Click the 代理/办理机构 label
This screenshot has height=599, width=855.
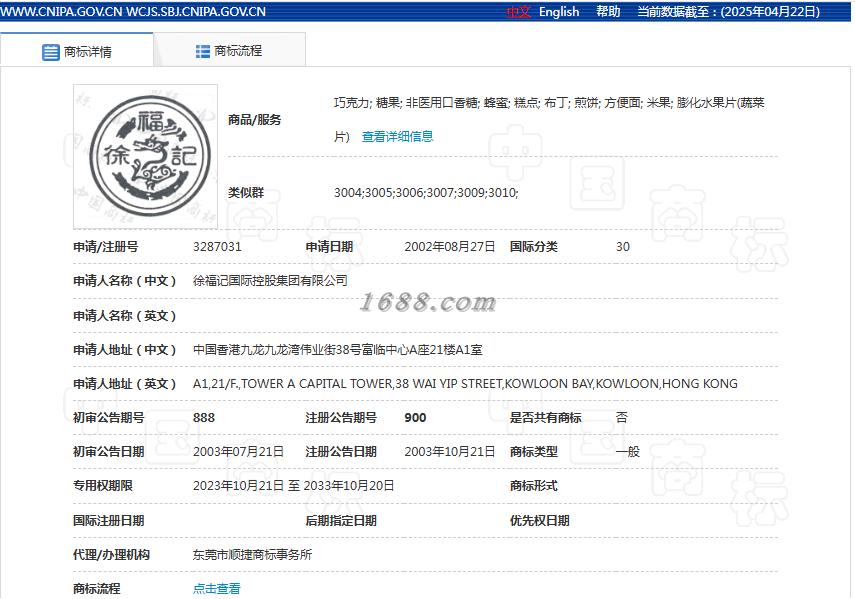pos(112,555)
